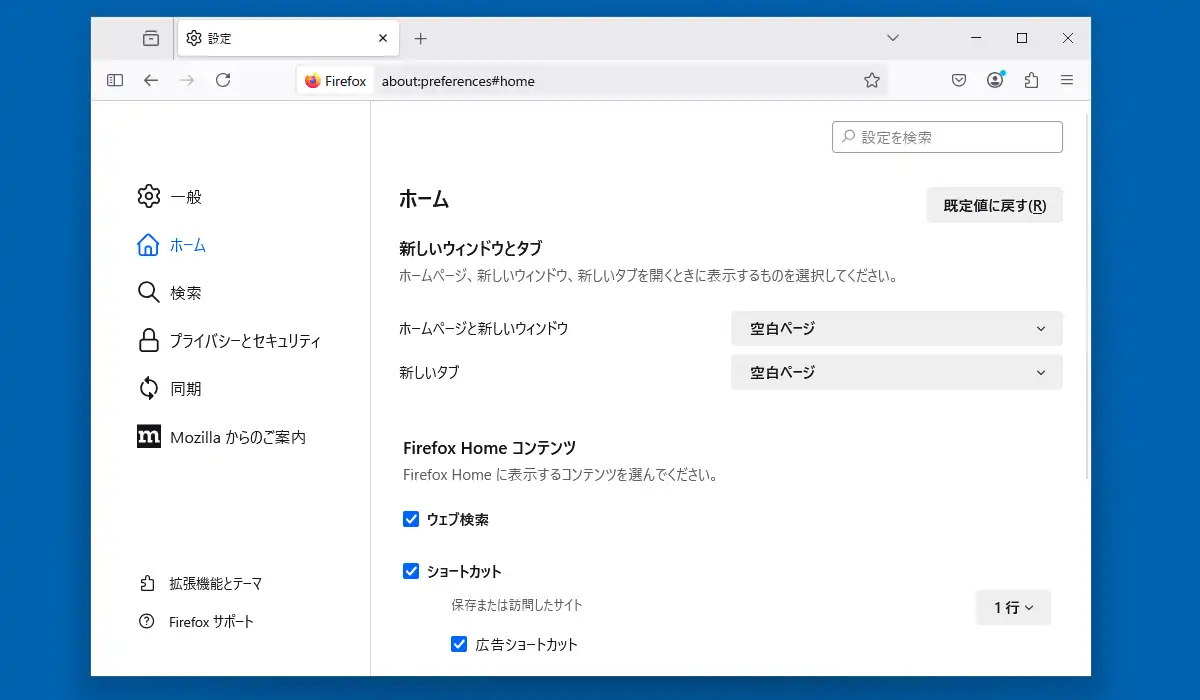1200x700 pixels.
Task: Click the address bar URL about:preferences#home
Action: pyautogui.click(x=458, y=82)
